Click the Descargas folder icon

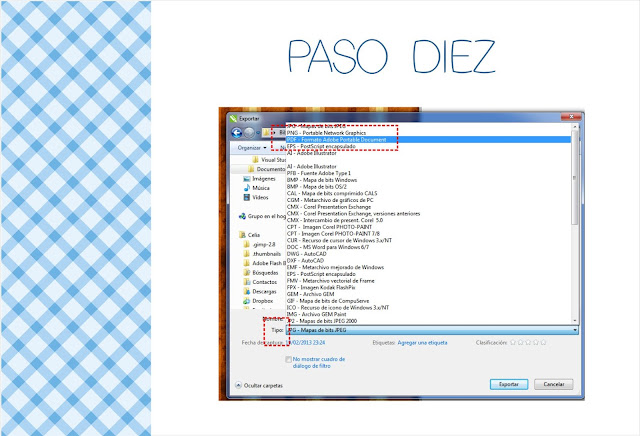click(x=247, y=291)
